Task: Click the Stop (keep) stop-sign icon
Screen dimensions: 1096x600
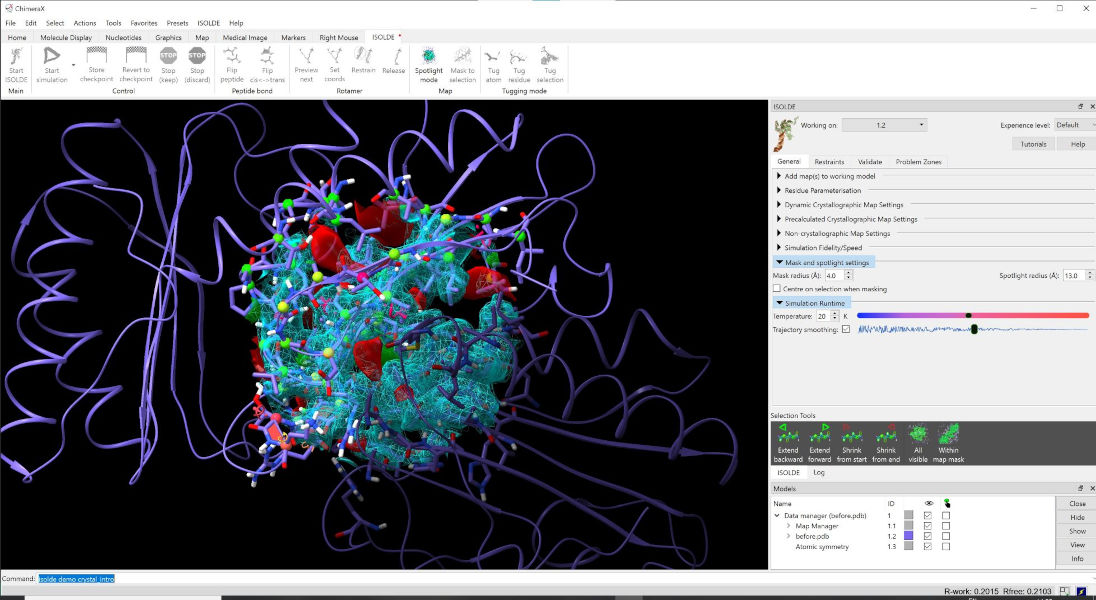Action: [x=168, y=56]
